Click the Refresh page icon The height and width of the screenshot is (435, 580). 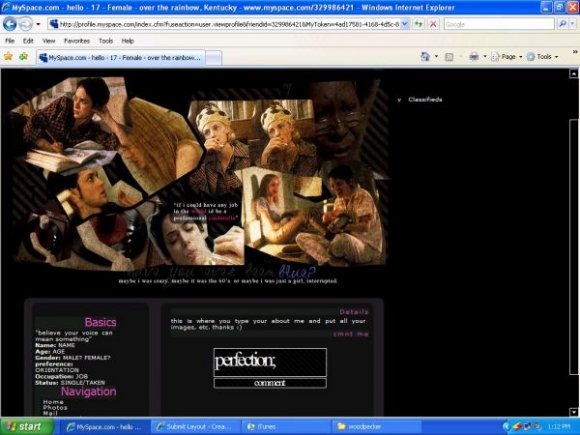point(418,24)
